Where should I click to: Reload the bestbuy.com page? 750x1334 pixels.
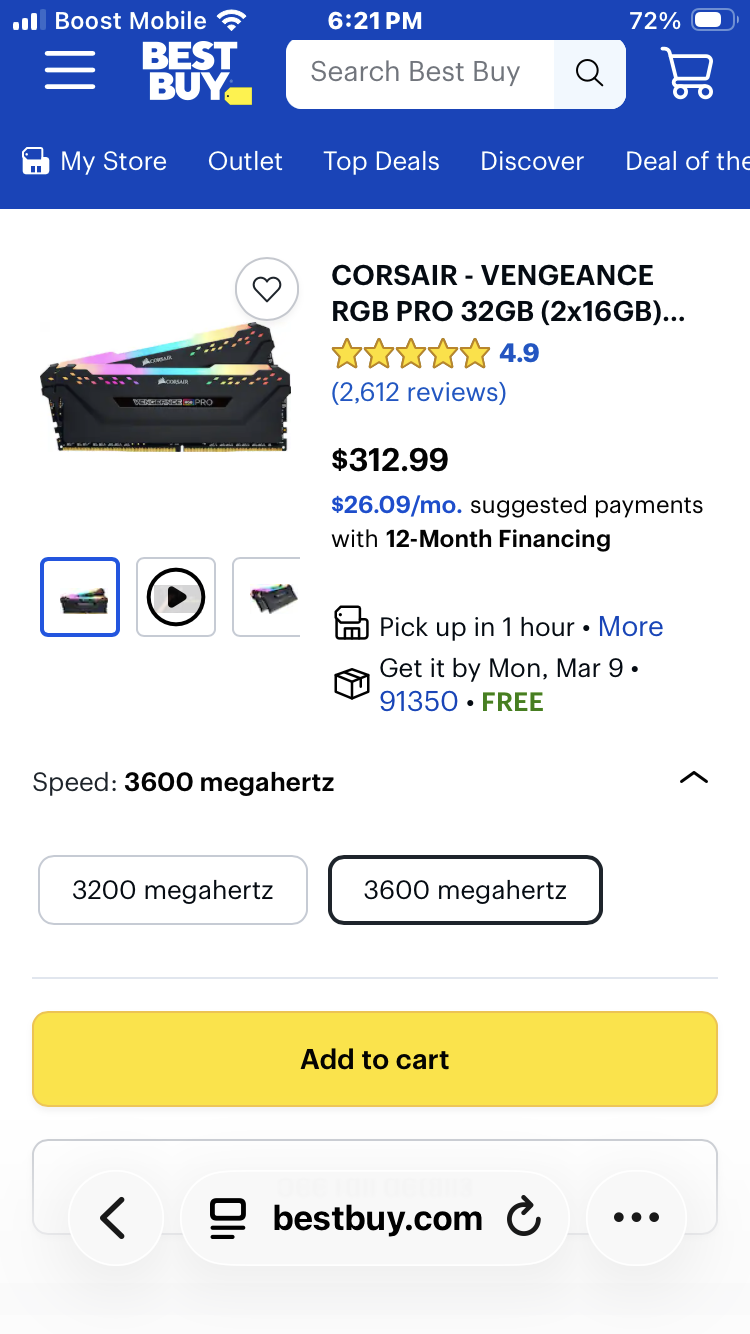[x=523, y=1218]
